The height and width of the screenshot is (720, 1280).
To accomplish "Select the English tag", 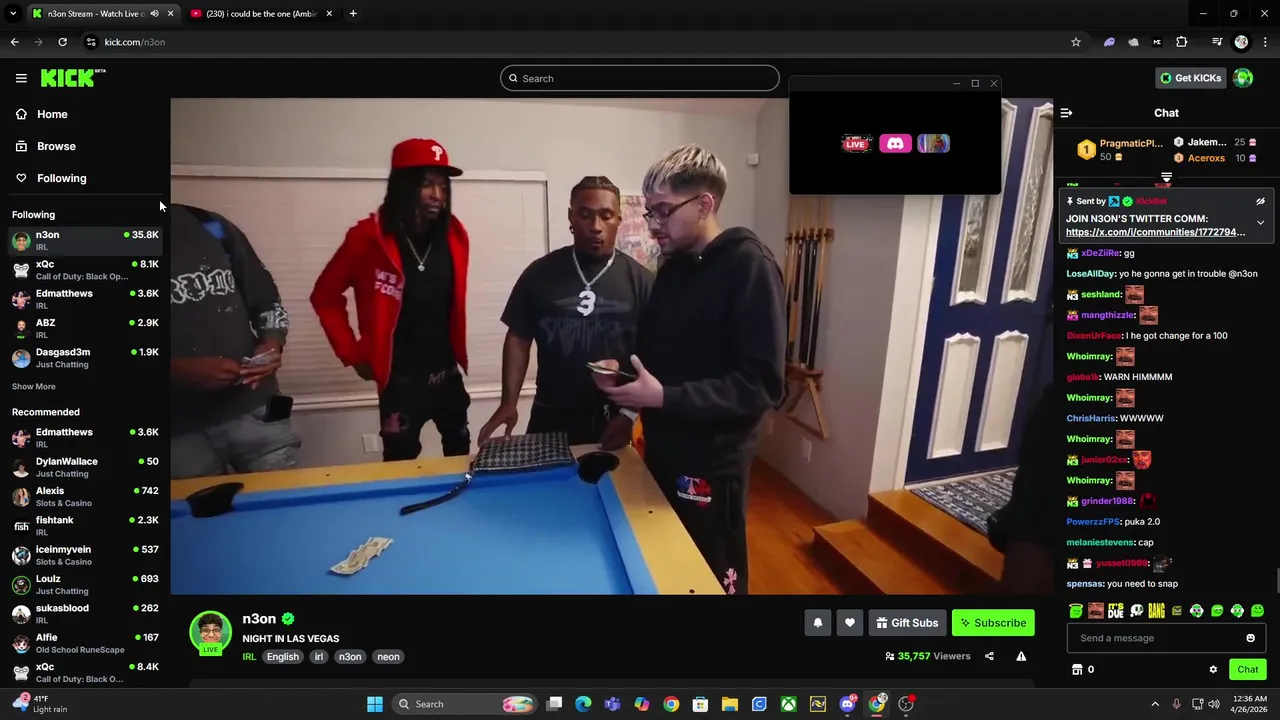I will click(283, 657).
